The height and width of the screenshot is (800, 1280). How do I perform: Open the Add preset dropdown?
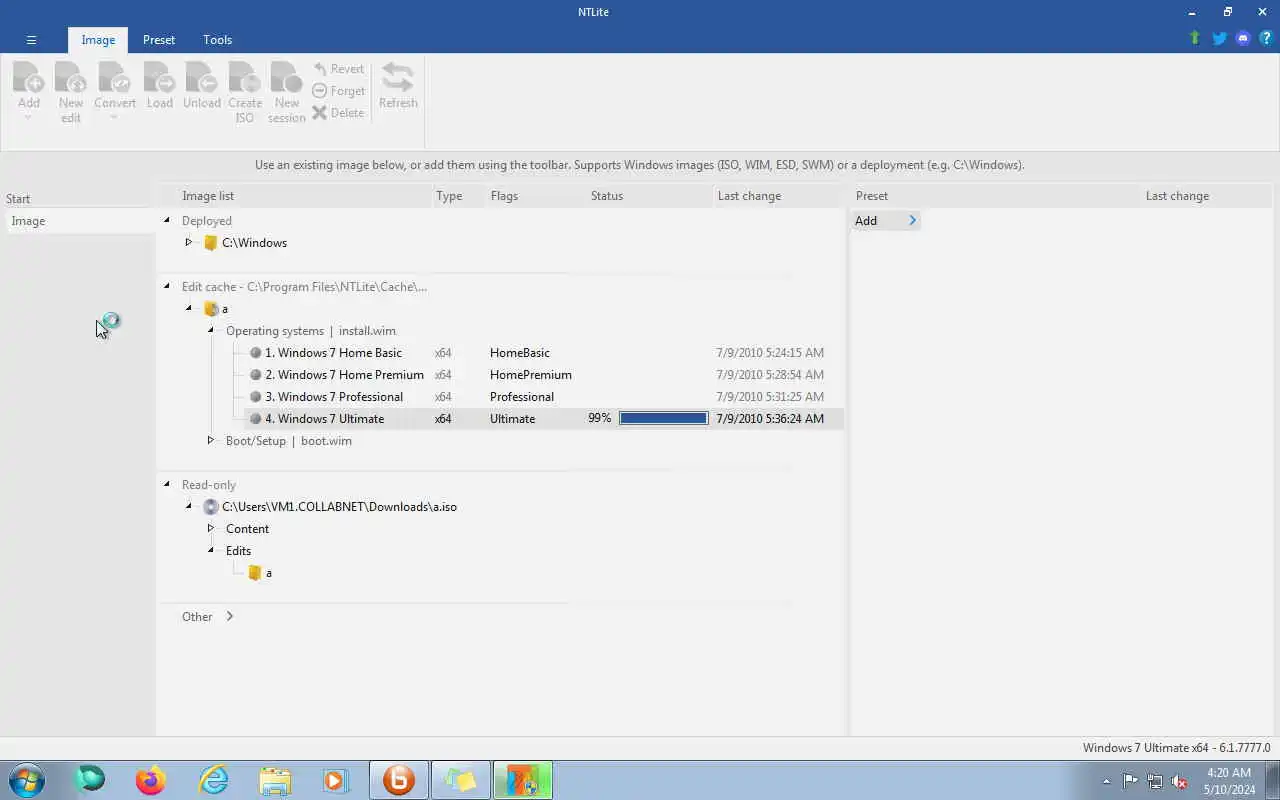(x=885, y=221)
